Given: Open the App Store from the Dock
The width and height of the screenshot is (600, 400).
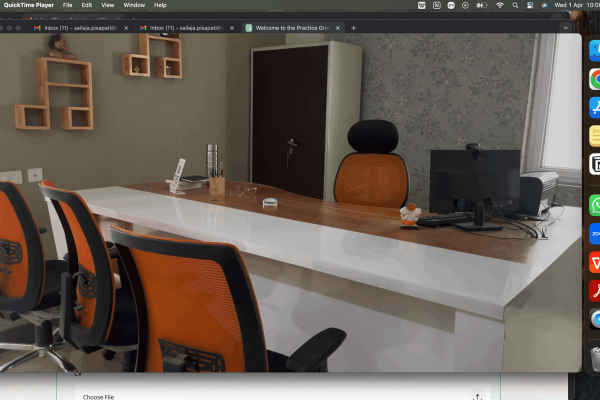Looking at the screenshot, I should click(x=595, y=108).
